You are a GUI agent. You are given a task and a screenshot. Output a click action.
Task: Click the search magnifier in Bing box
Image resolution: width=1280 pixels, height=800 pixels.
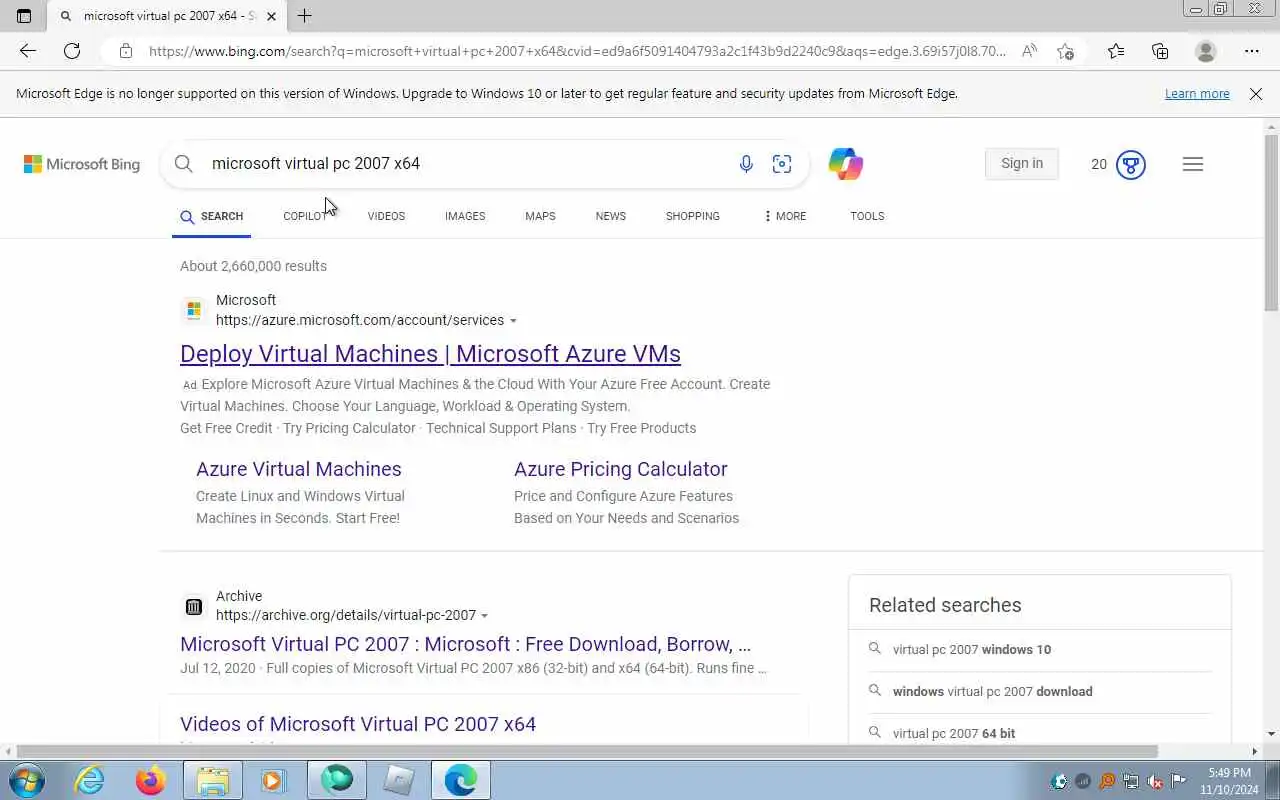pos(184,164)
